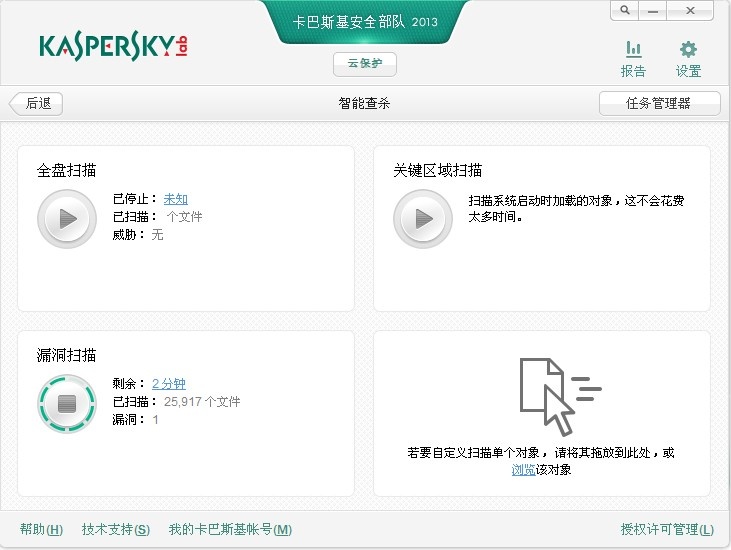Minimize the Kaspersky window
Viewport: 731px width, 550px height.
click(x=653, y=10)
